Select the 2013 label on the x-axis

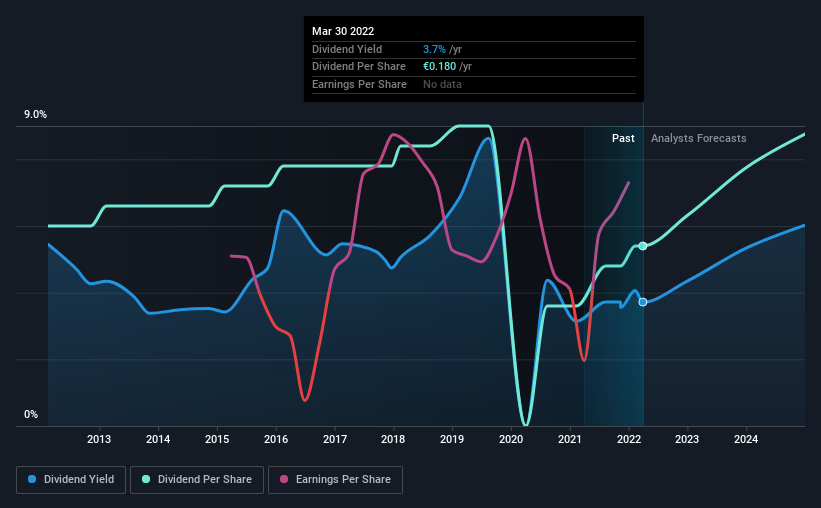pos(99,439)
